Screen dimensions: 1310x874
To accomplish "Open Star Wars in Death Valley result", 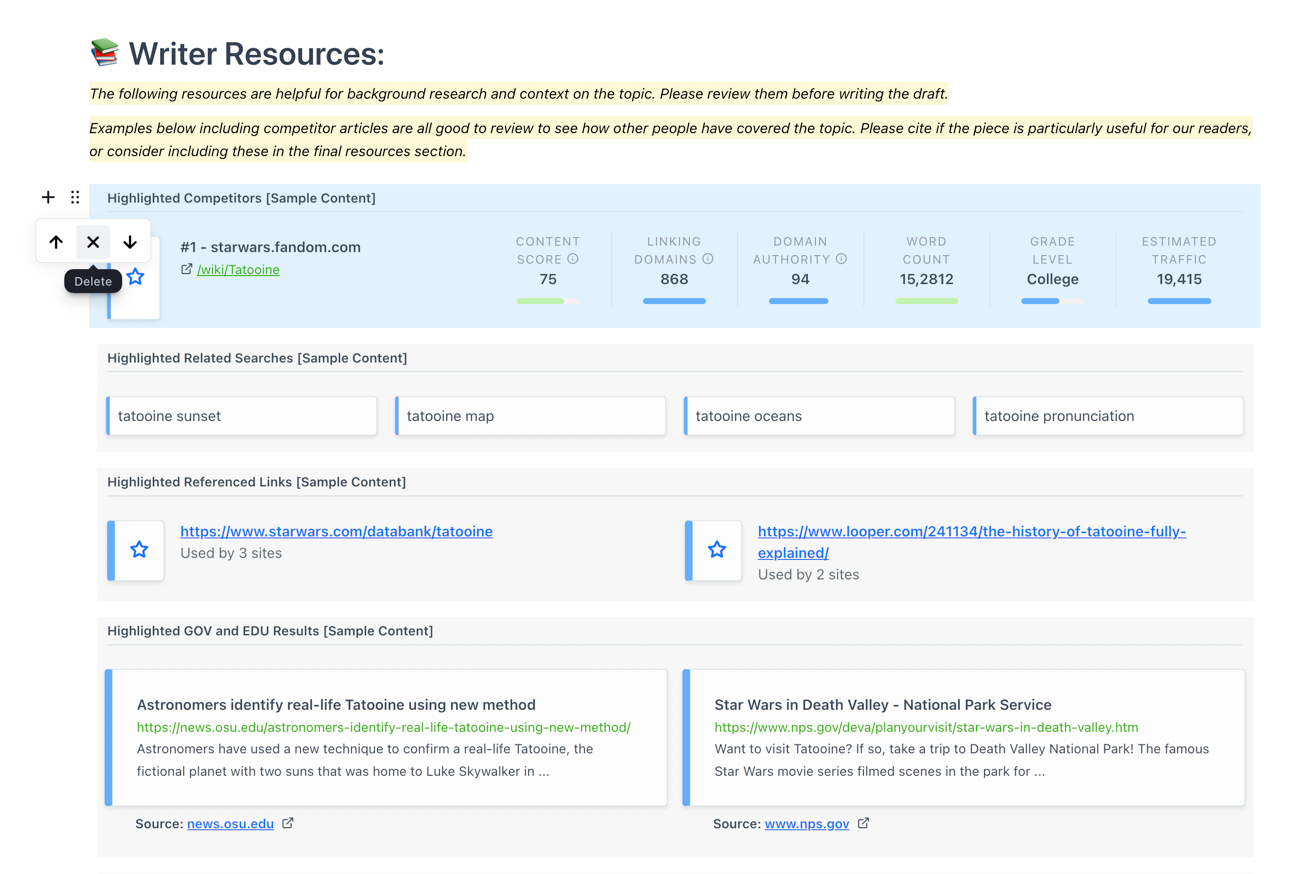I will click(x=883, y=705).
